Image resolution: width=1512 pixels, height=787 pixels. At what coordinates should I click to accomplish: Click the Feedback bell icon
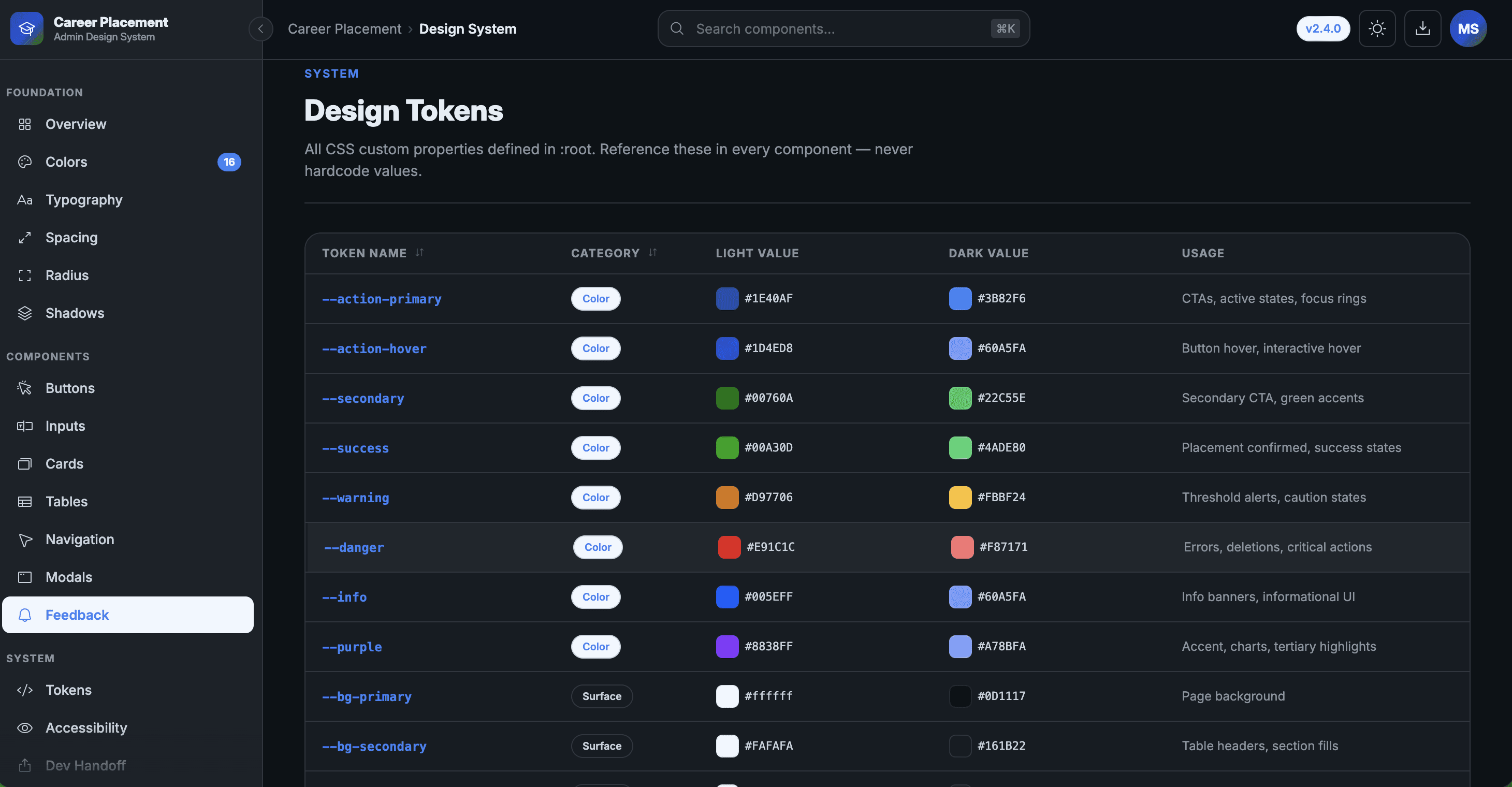(25, 615)
